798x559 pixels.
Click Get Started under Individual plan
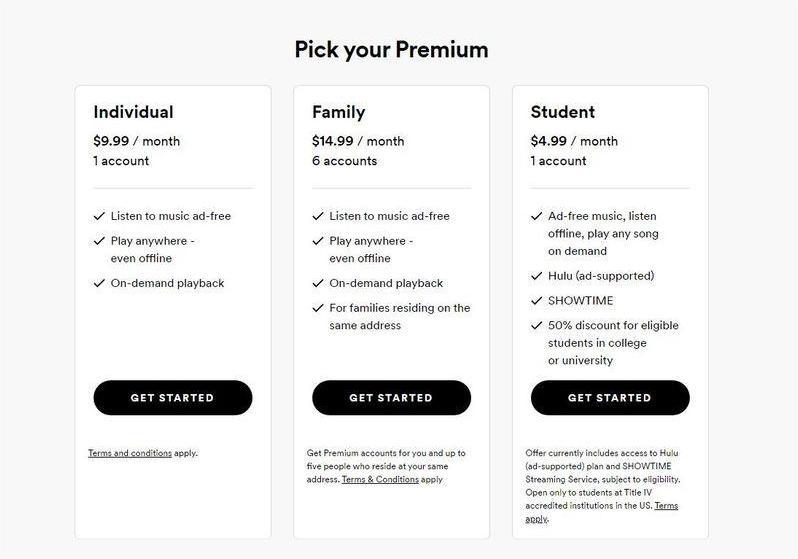click(172, 398)
